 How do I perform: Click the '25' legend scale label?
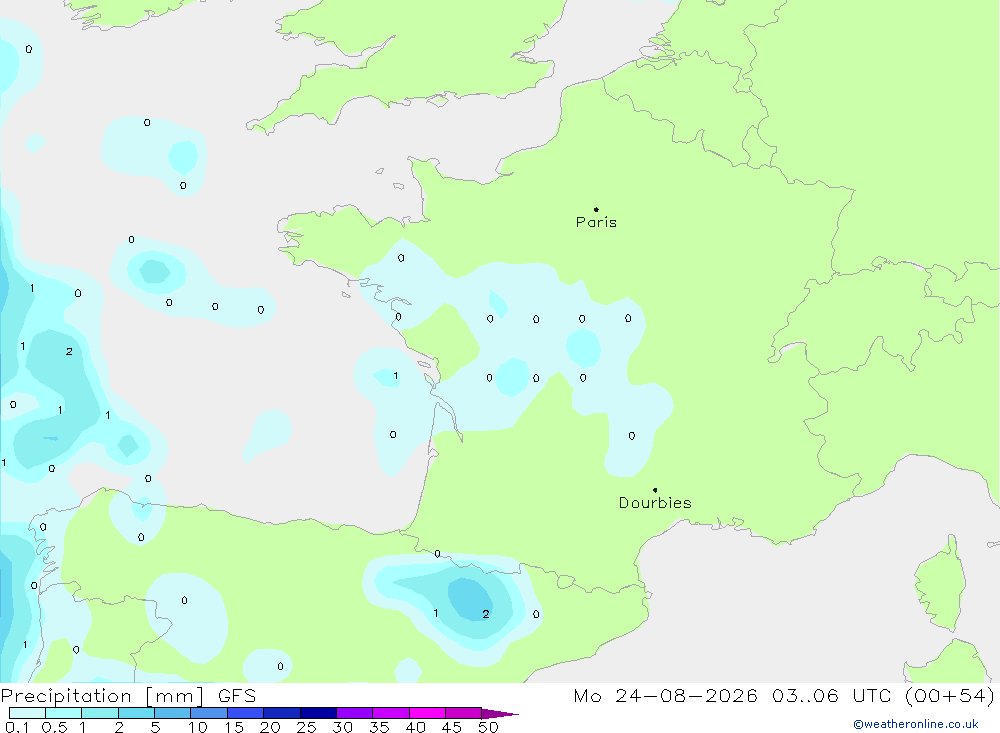pos(306,727)
